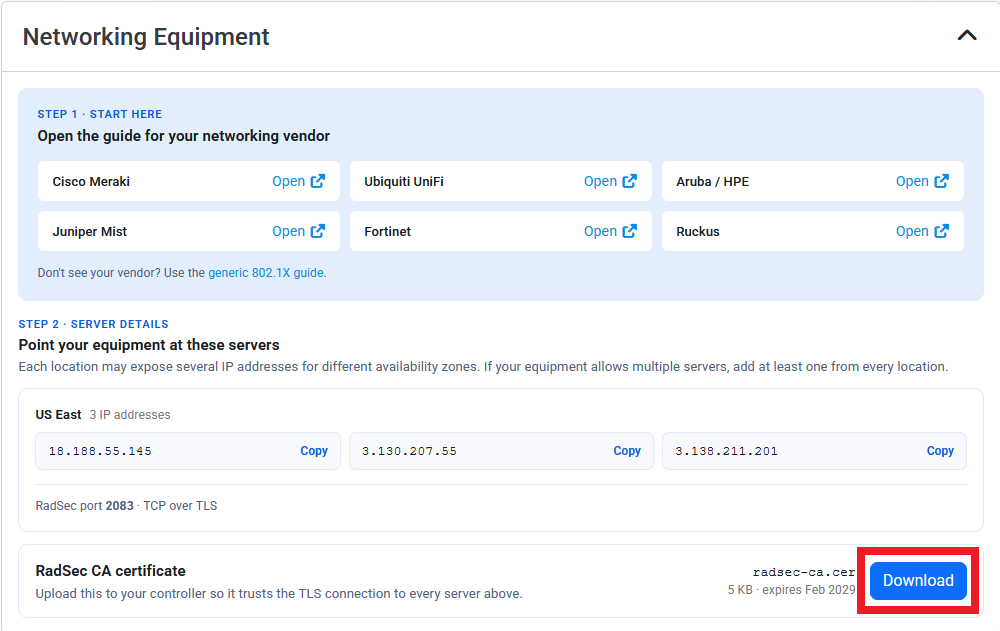The width and height of the screenshot is (1000, 631).
Task: Click the Cisco Meraki vendor name
Action: coord(91,181)
